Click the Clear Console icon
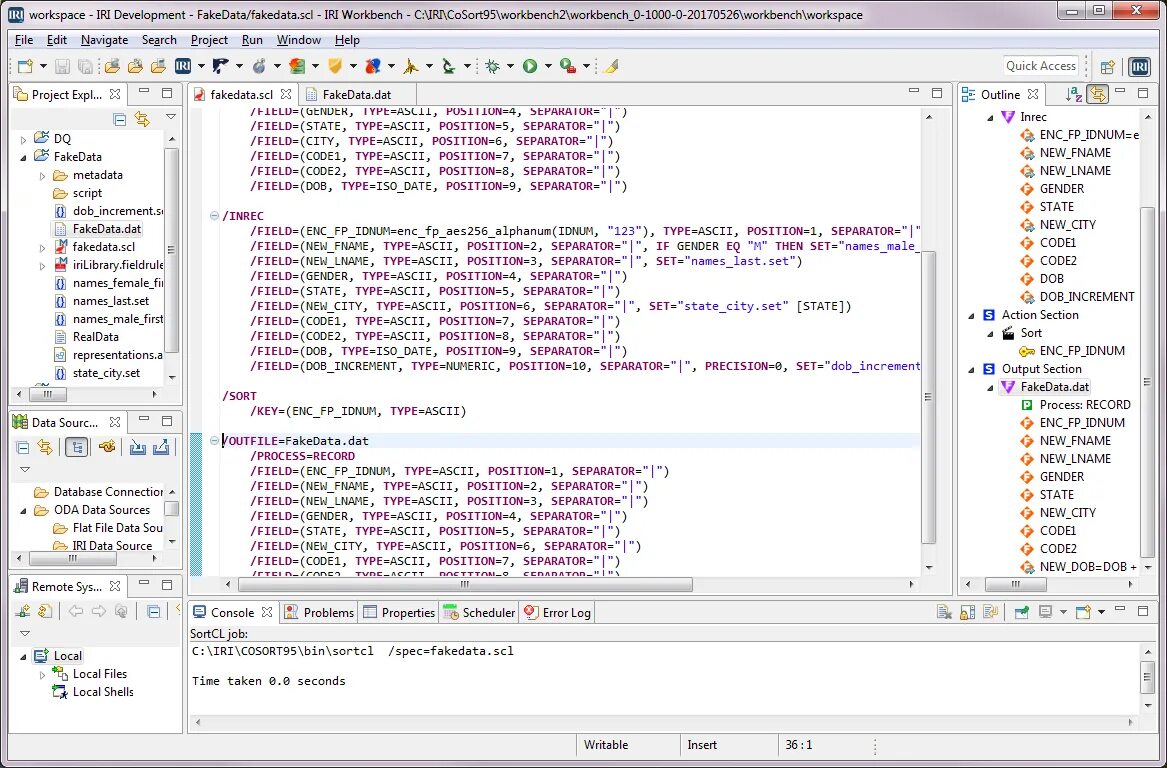 tap(944, 612)
